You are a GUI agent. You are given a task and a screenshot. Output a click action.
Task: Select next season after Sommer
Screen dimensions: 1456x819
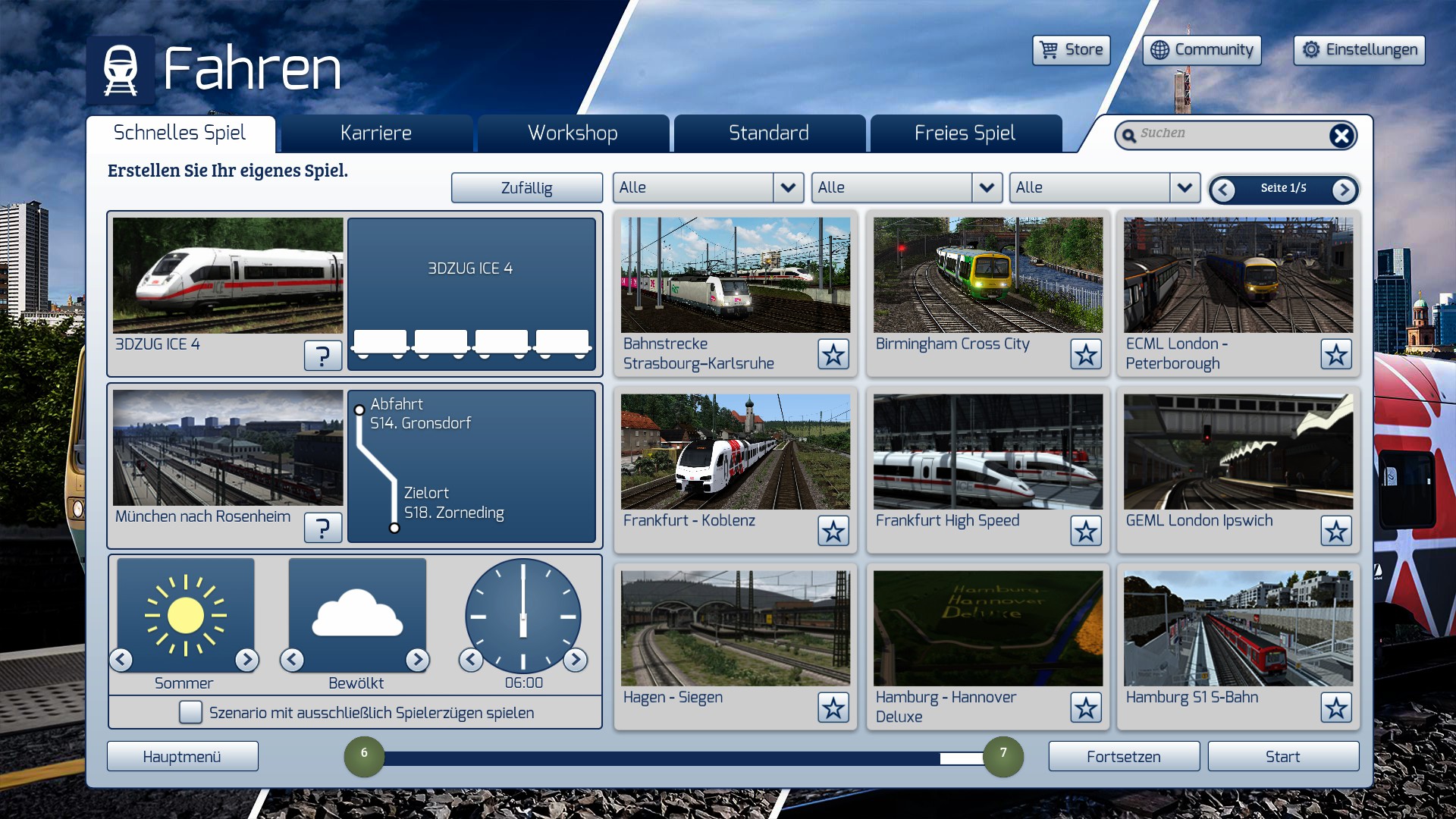coord(246,660)
